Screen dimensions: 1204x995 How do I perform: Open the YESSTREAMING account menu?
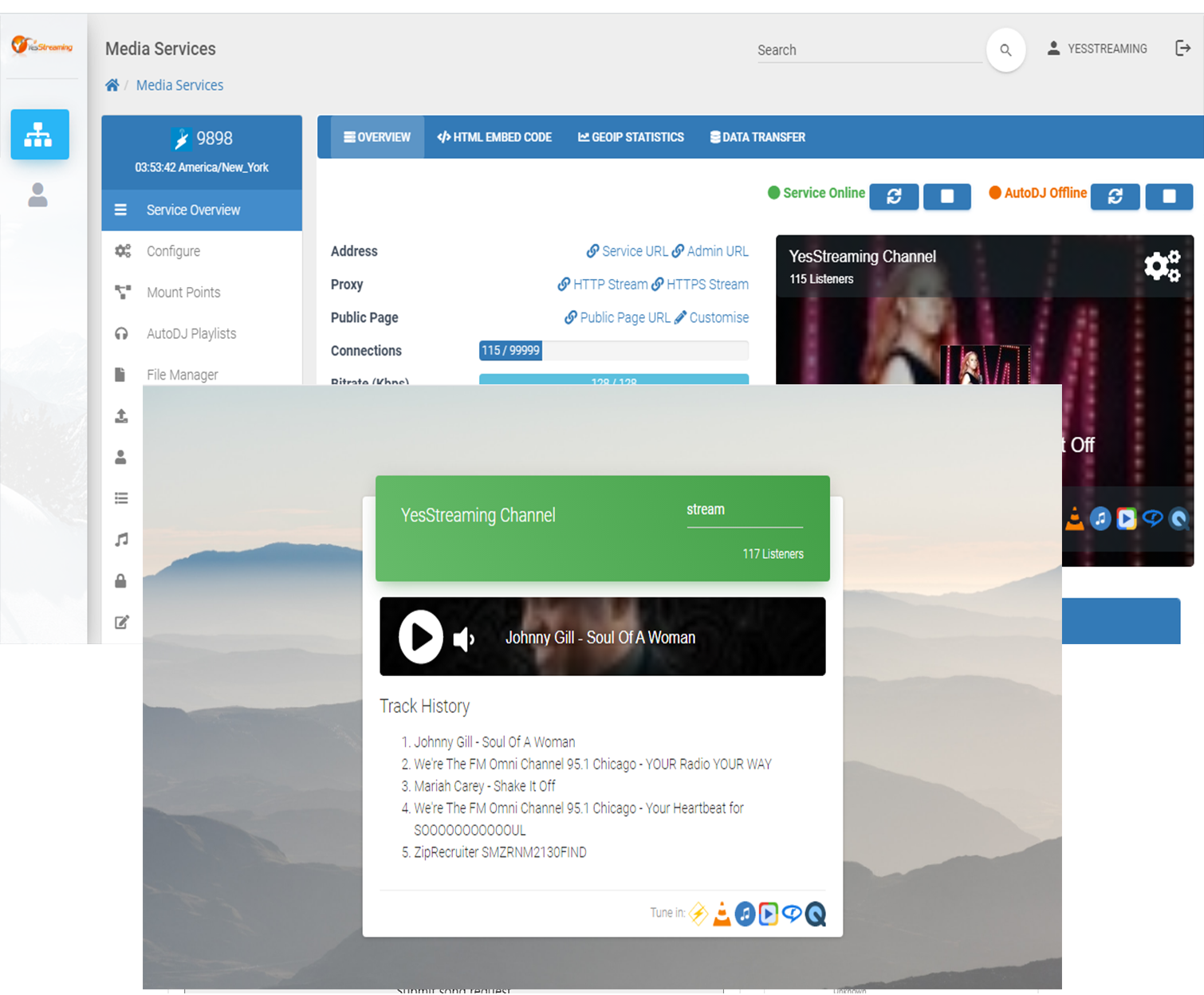[1097, 49]
